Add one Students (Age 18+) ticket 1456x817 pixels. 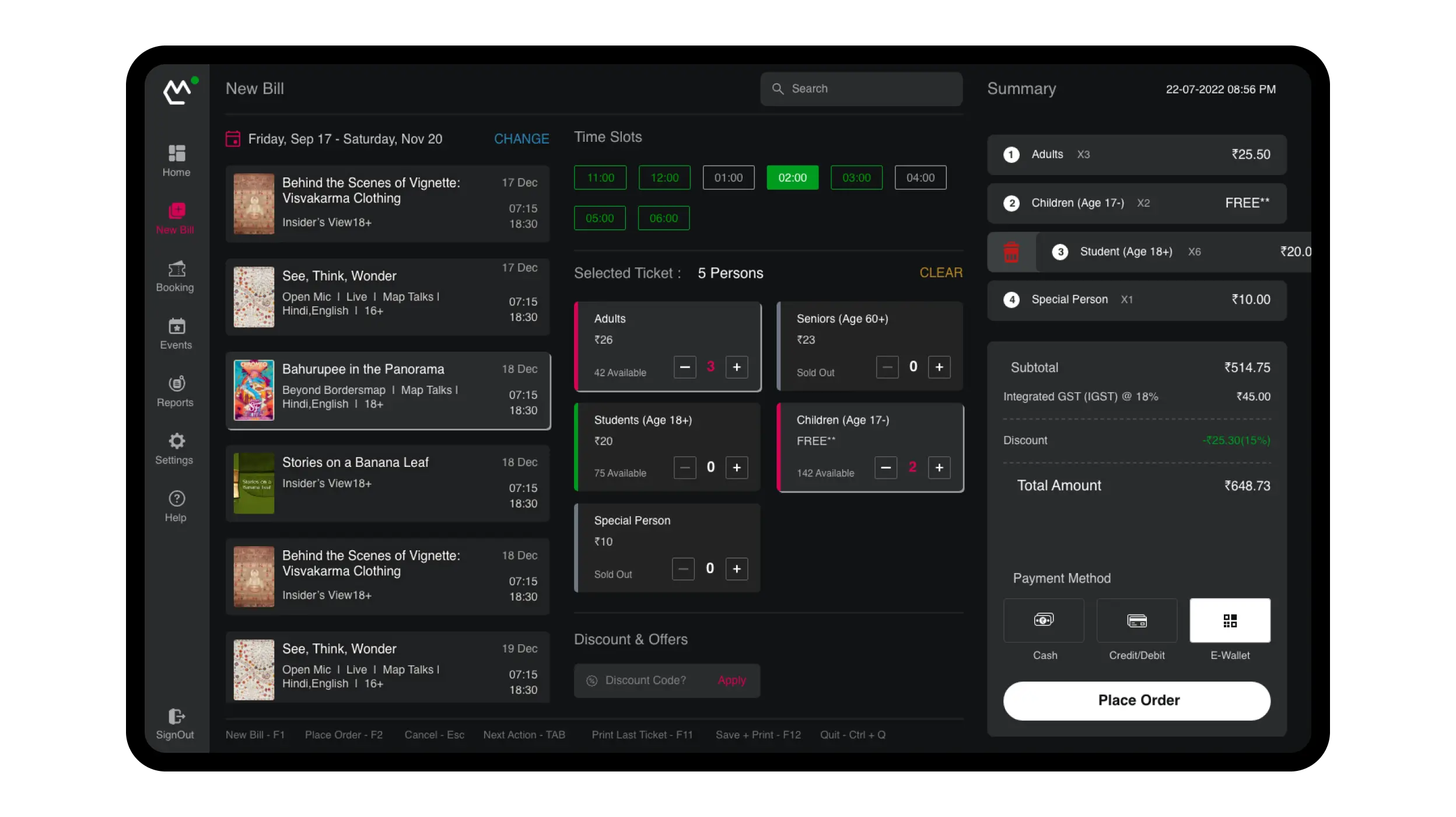(x=737, y=467)
